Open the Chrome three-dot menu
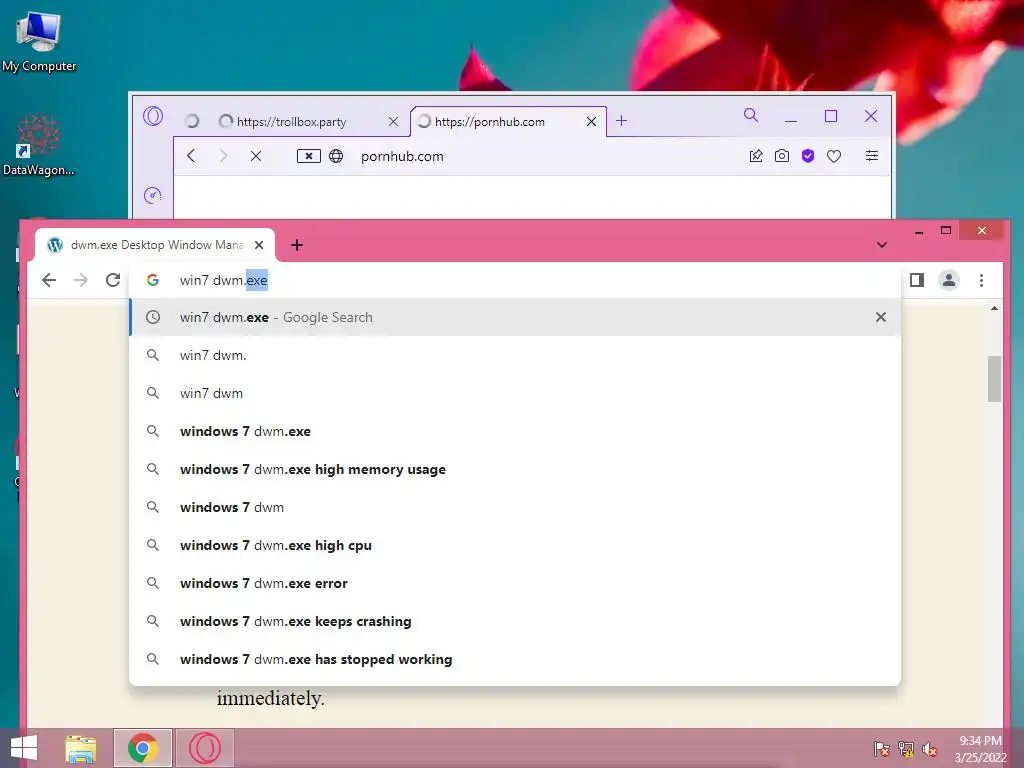The height and width of the screenshot is (768, 1024). click(982, 280)
